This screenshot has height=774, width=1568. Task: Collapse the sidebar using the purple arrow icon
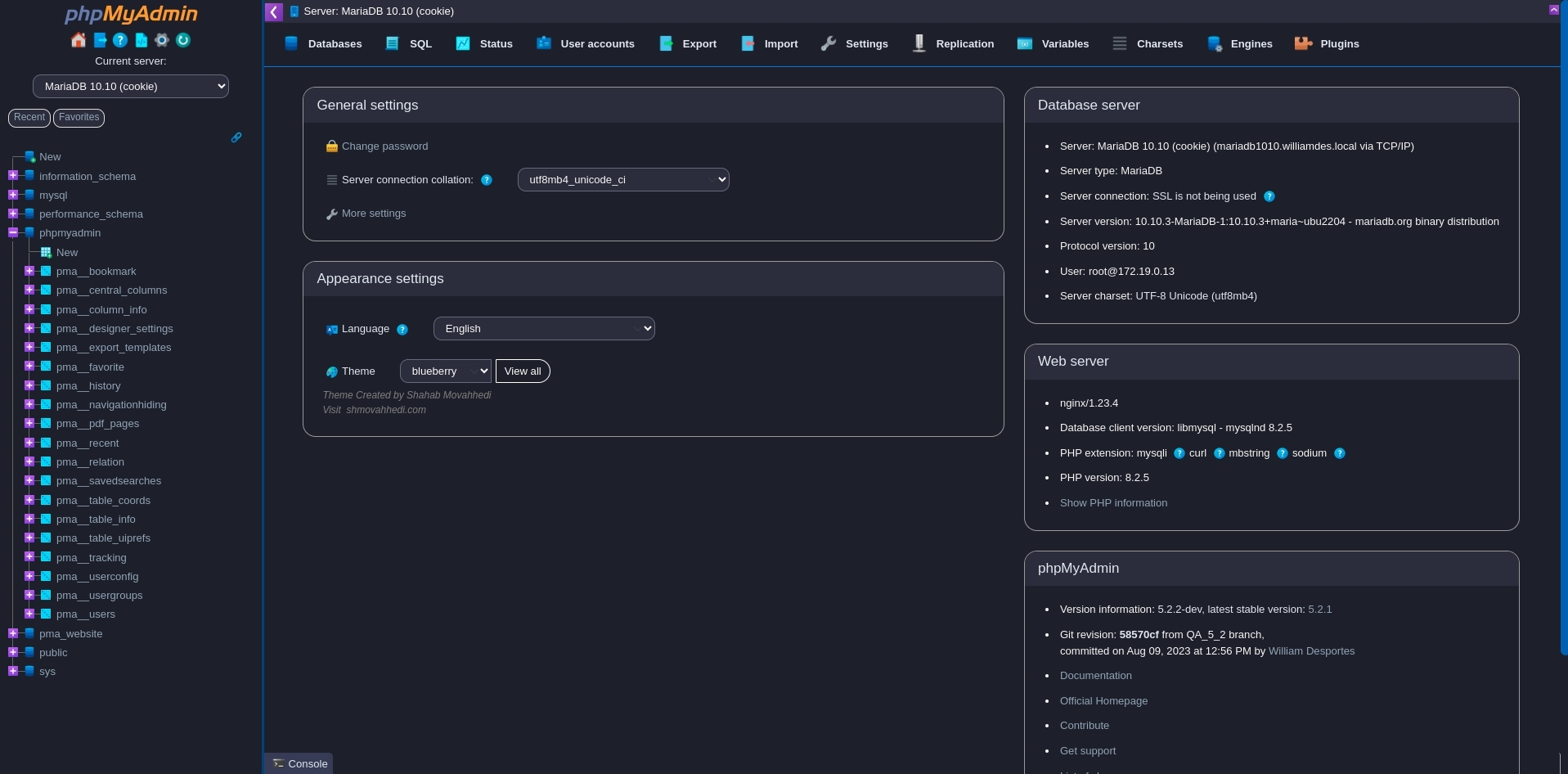[274, 11]
